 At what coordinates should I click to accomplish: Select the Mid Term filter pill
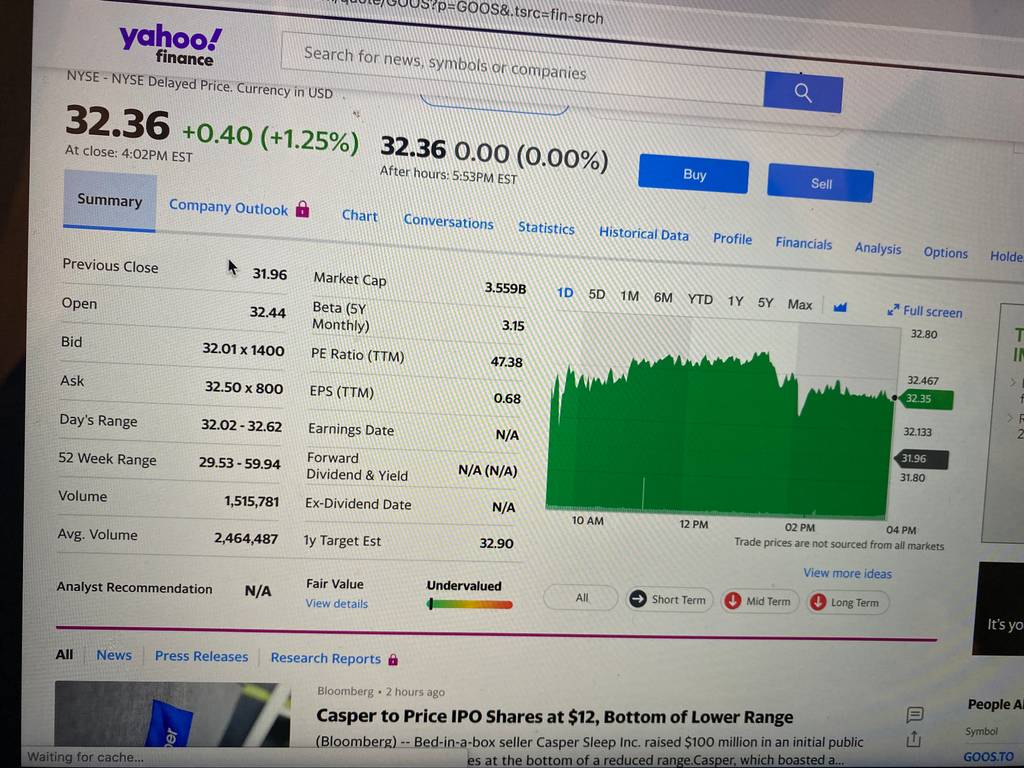coord(760,601)
